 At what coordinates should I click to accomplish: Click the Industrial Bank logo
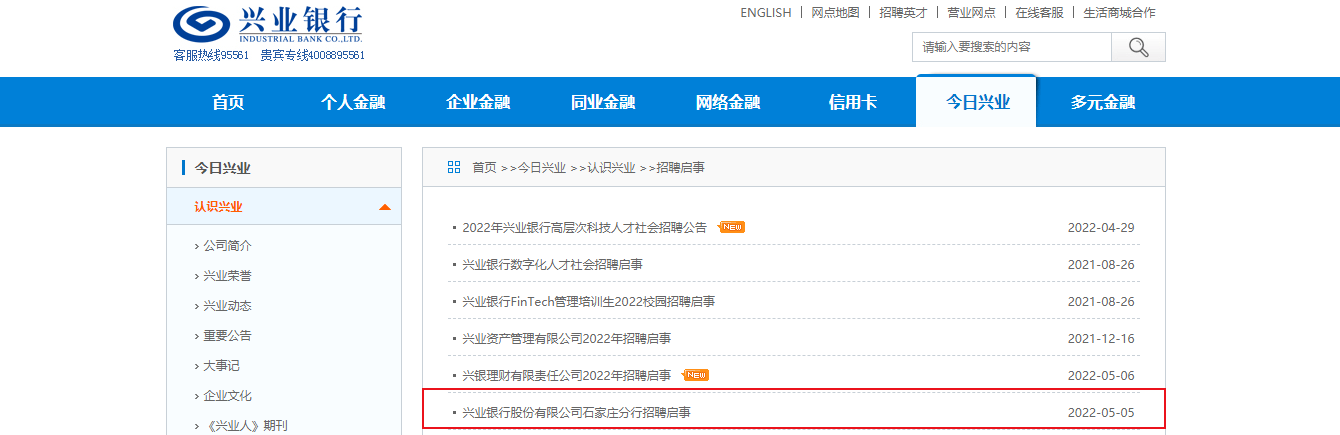tap(268, 24)
